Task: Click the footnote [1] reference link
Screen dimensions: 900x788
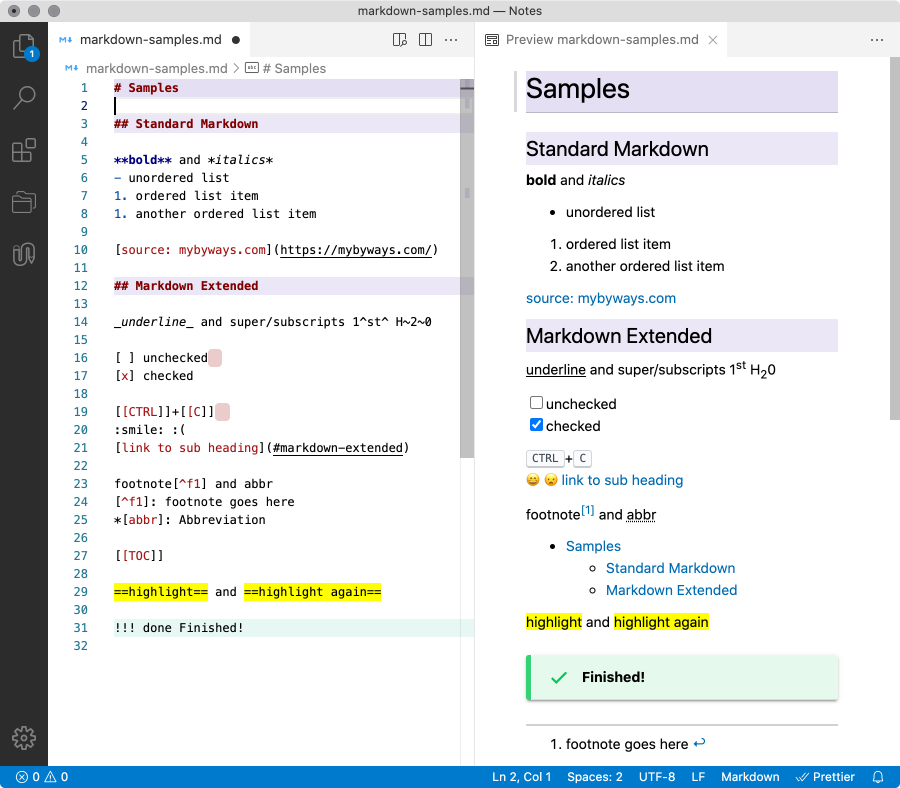Action: point(587,510)
